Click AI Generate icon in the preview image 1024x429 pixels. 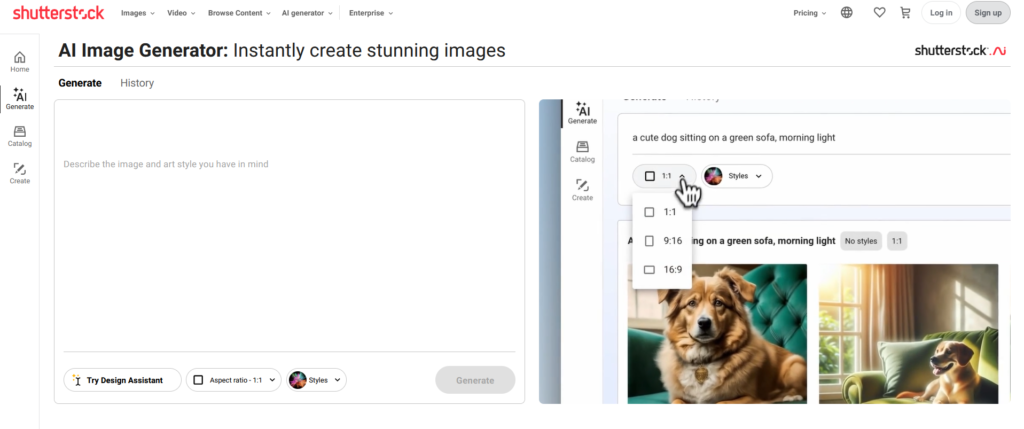point(582,112)
